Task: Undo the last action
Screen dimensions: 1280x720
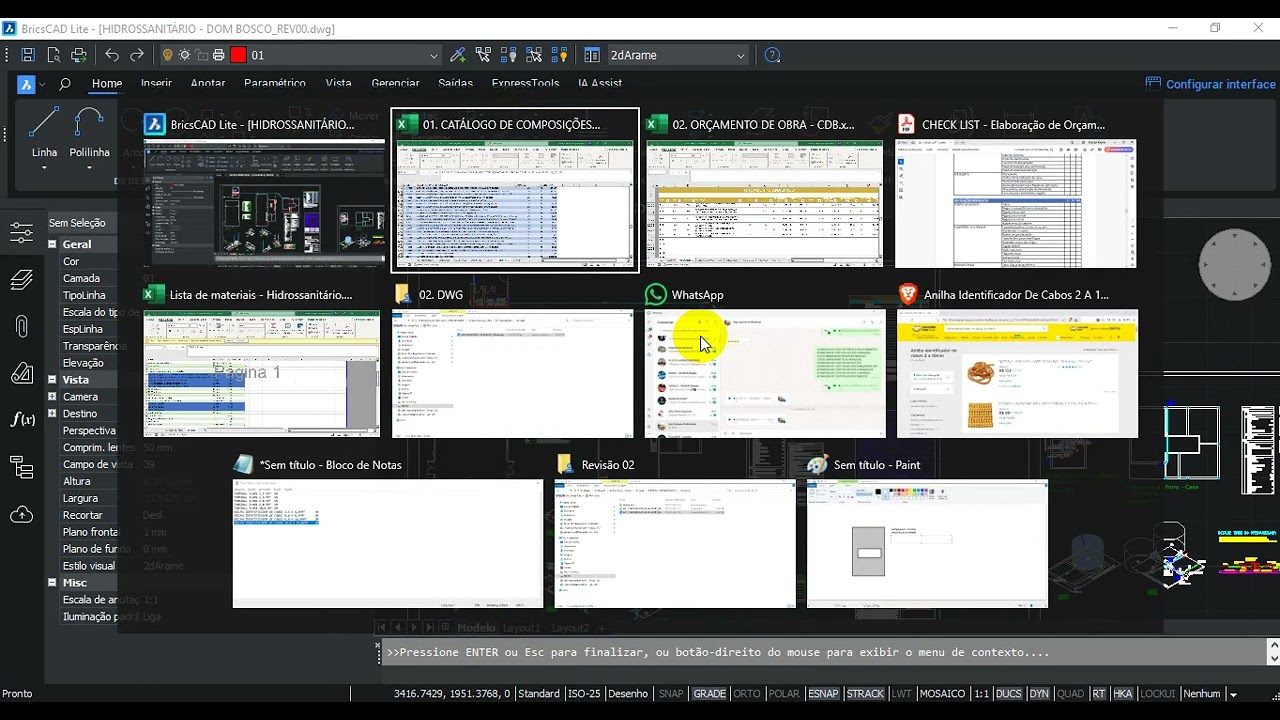Action: 112,55
